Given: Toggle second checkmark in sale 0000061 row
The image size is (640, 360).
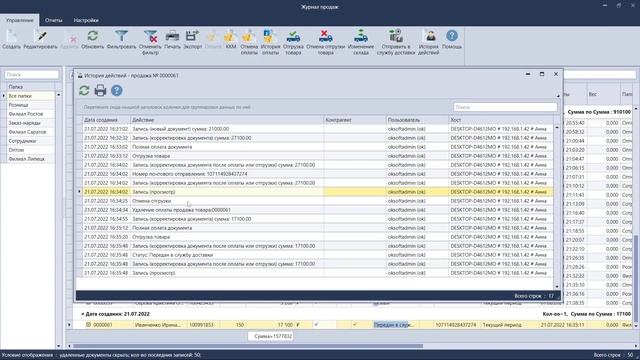Looking at the screenshot, I should 355,324.
